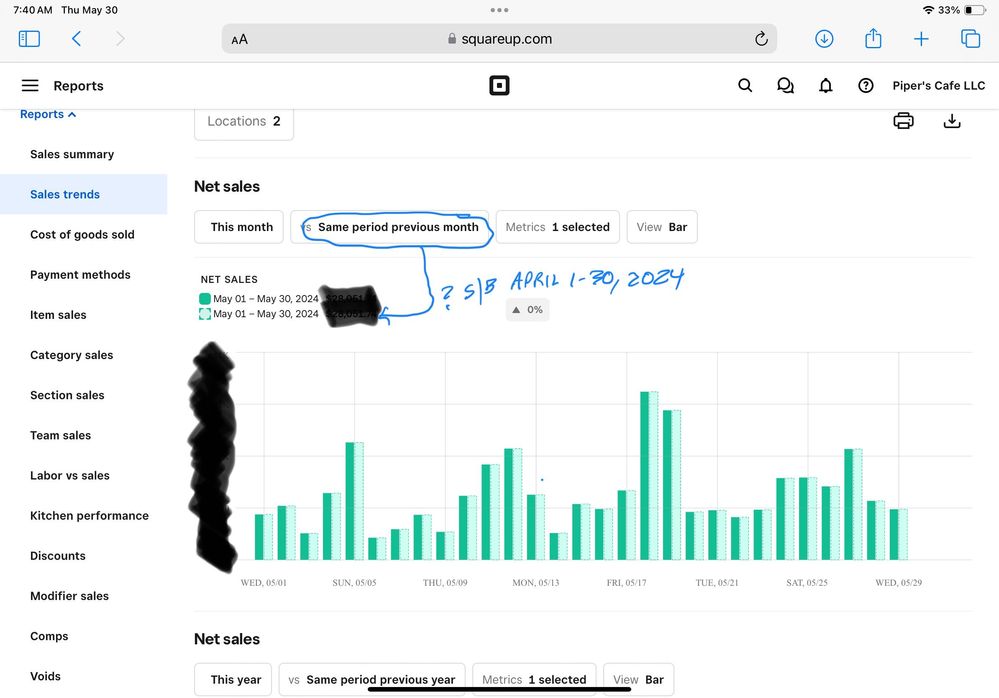Reload the page in Safari

click(761, 39)
